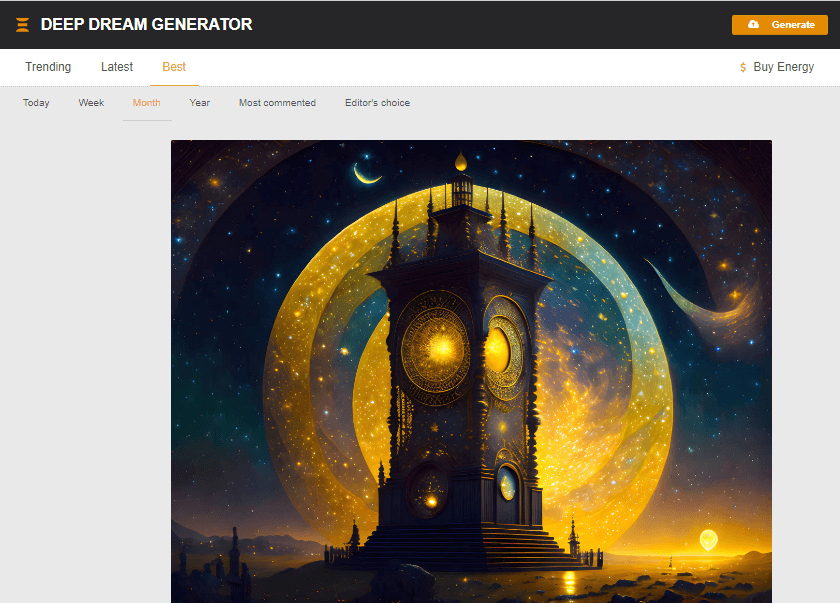Select the Month filter

pos(146,103)
